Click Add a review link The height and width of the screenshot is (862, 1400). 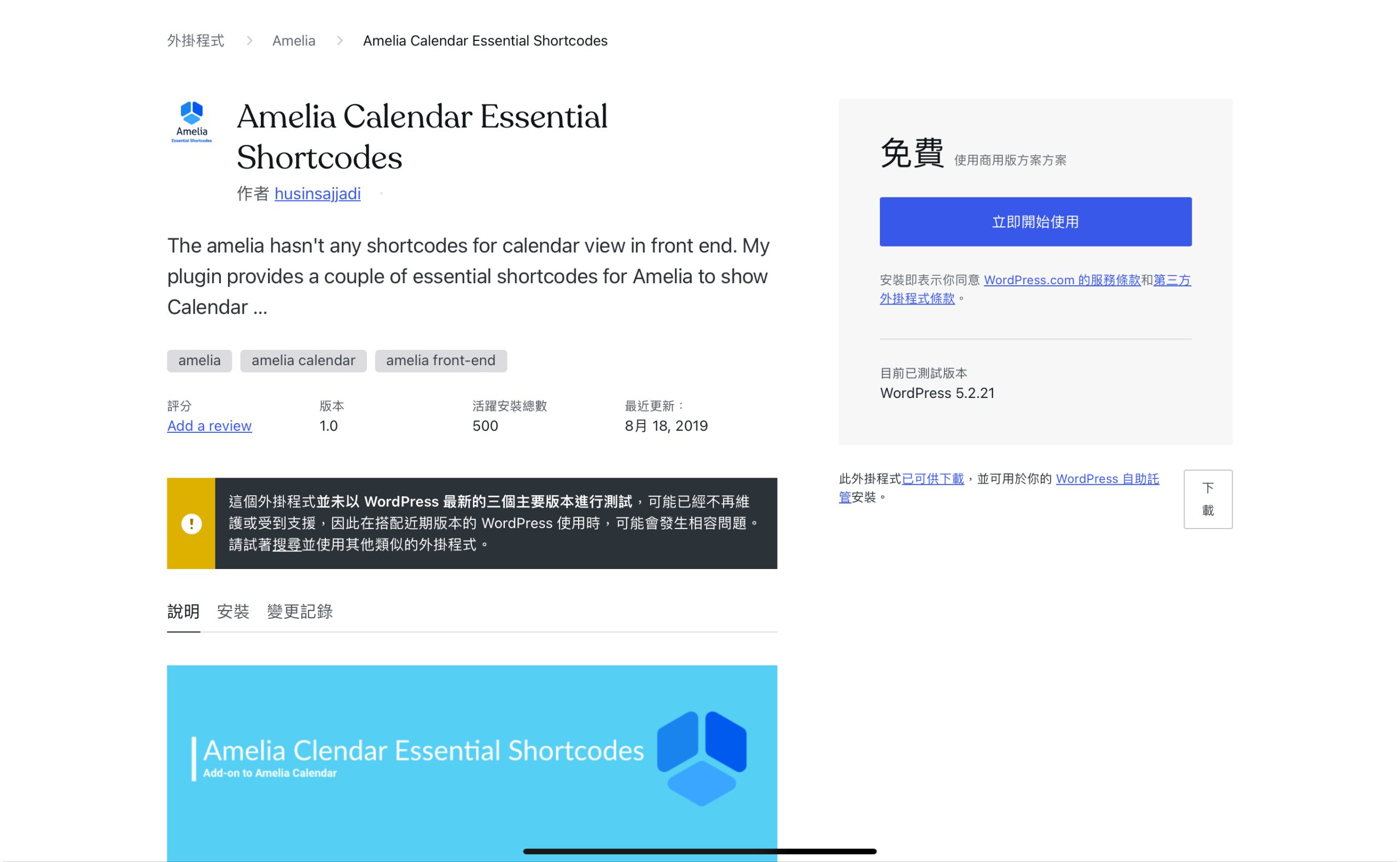click(x=209, y=426)
